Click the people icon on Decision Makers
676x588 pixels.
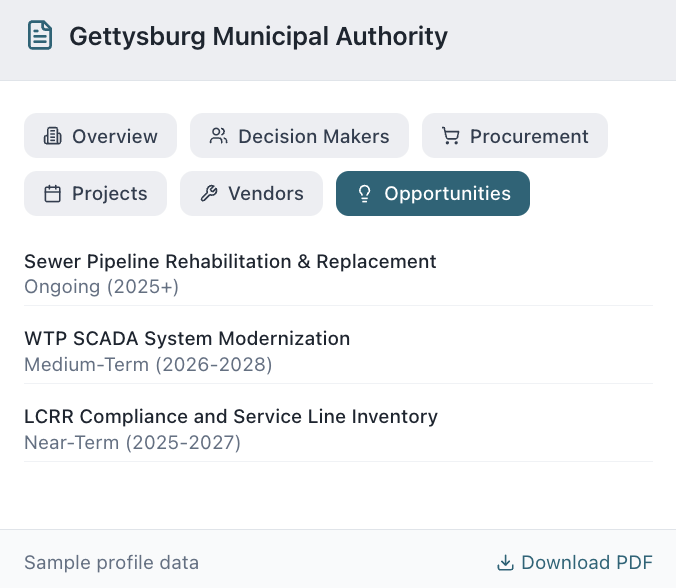click(218, 136)
